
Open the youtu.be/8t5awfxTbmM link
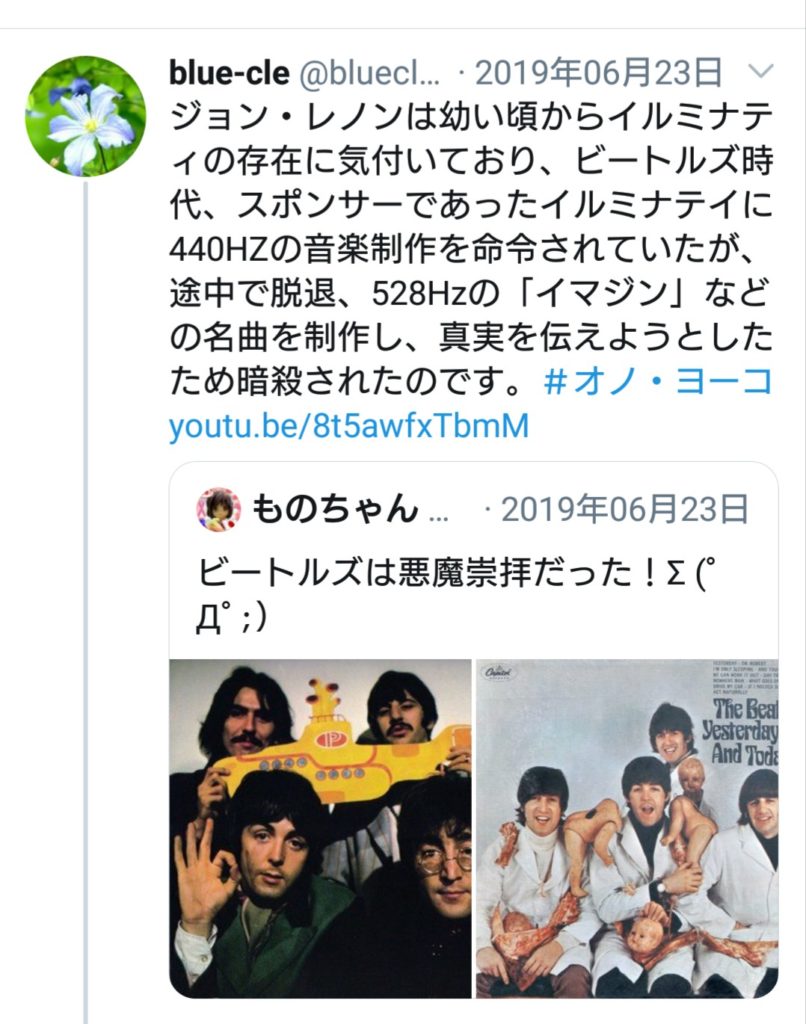click(x=349, y=426)
